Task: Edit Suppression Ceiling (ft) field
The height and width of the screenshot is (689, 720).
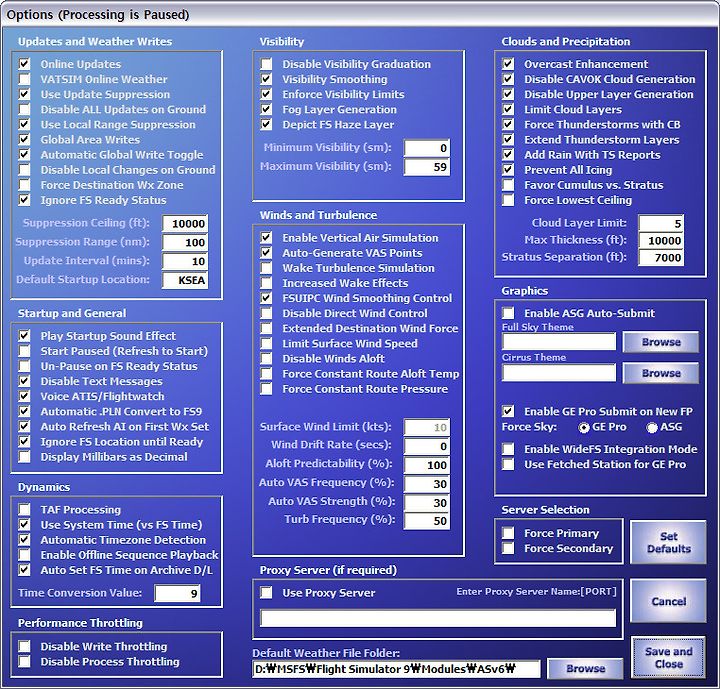Action: (185, 224)
